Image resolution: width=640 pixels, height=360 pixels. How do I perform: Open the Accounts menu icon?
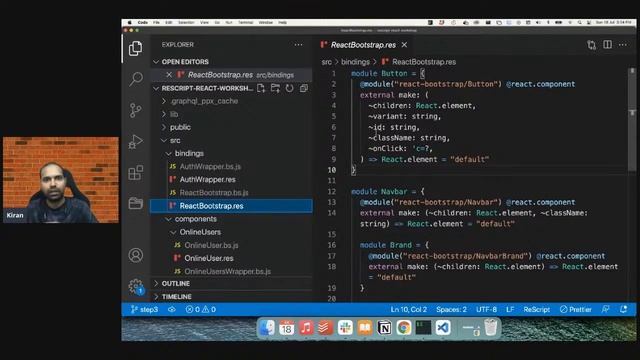[136, 256]
